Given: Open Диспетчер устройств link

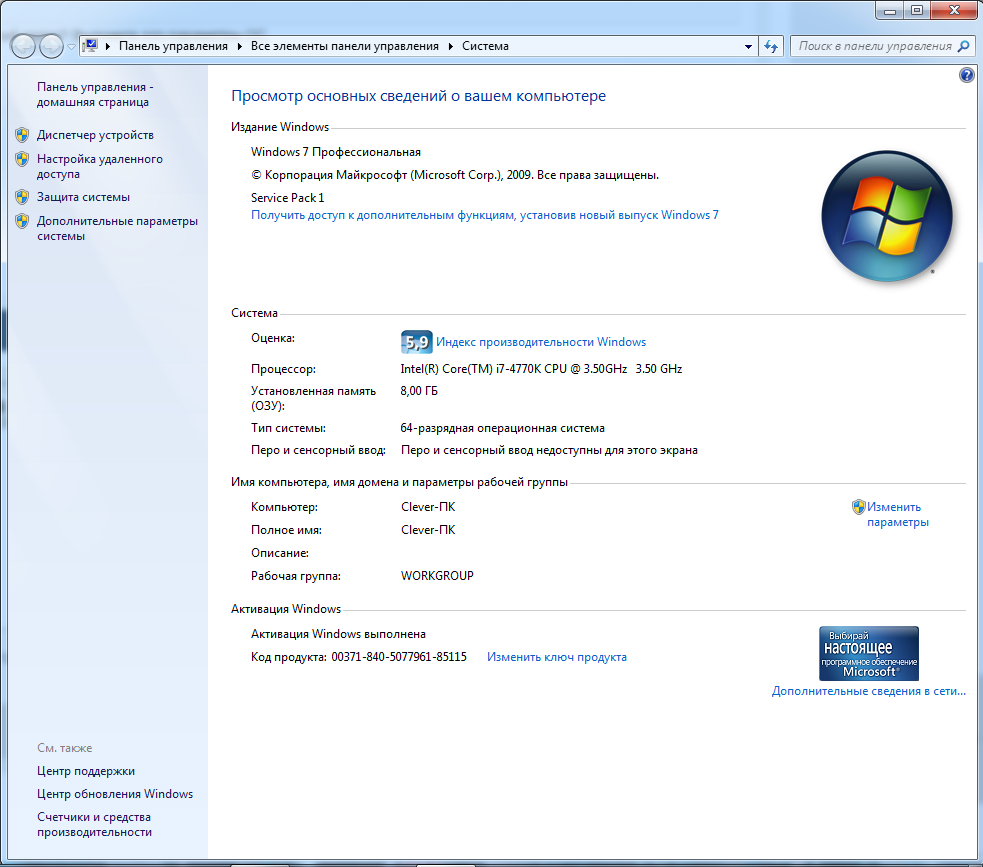Looking at the screenshot, I should click(95, 135).
